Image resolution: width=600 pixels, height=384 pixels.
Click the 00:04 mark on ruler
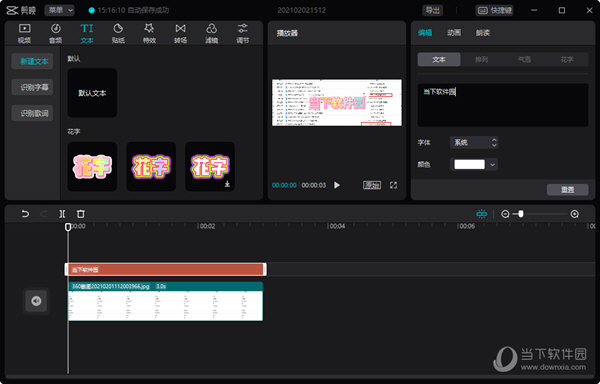pyautogui.click(x=336, y=226)
